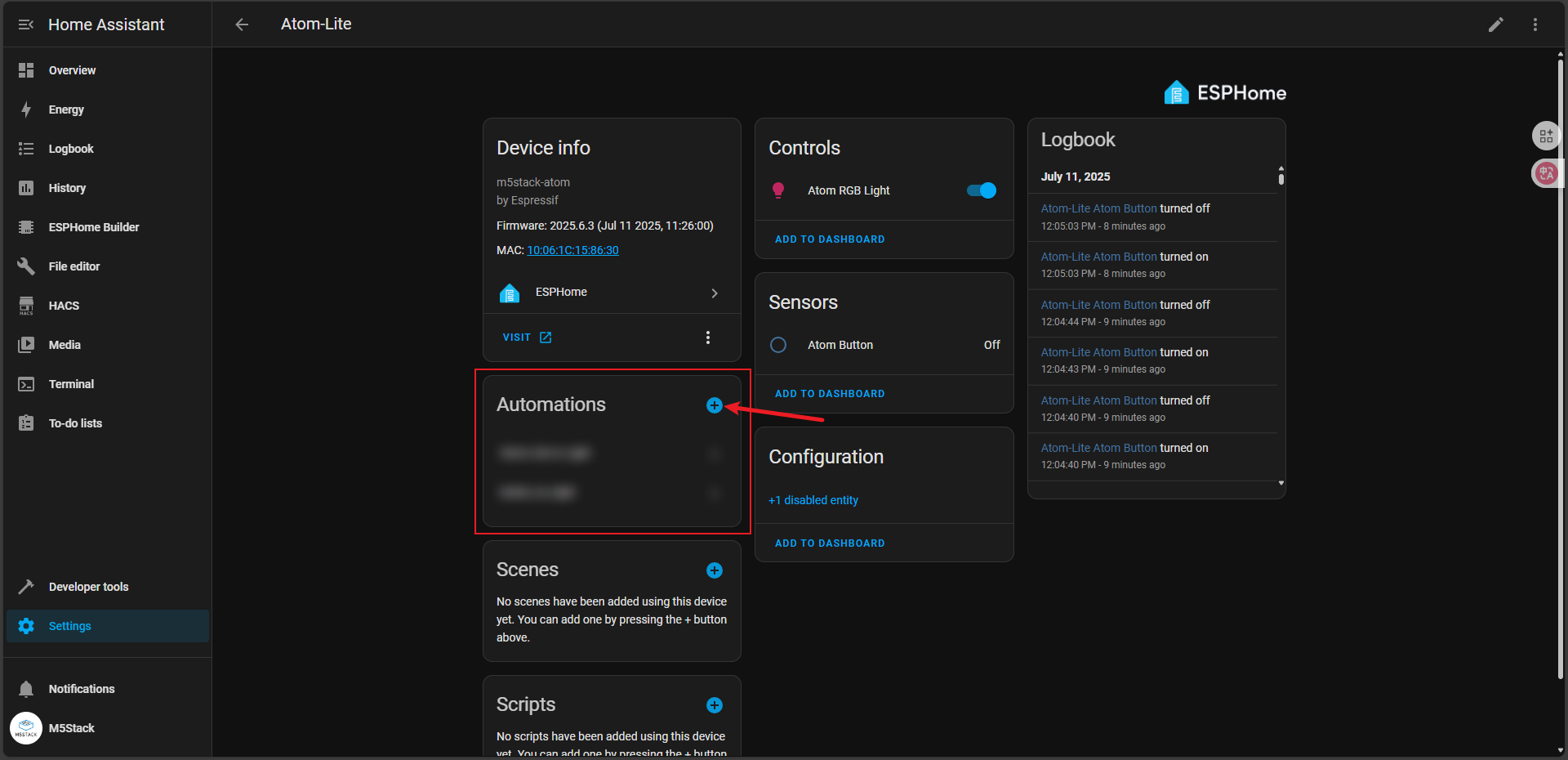Click the floating grid extension icon
Image resolution: width=1568 pixels, height=760 pixels.
point(1546,136)
